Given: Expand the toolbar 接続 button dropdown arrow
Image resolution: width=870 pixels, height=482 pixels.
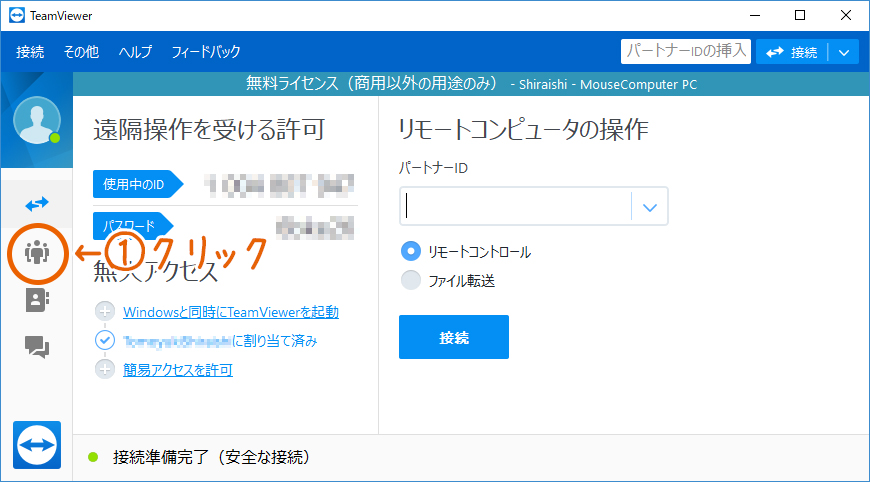Looking at the screenshot, I should [x=844, y=53].
